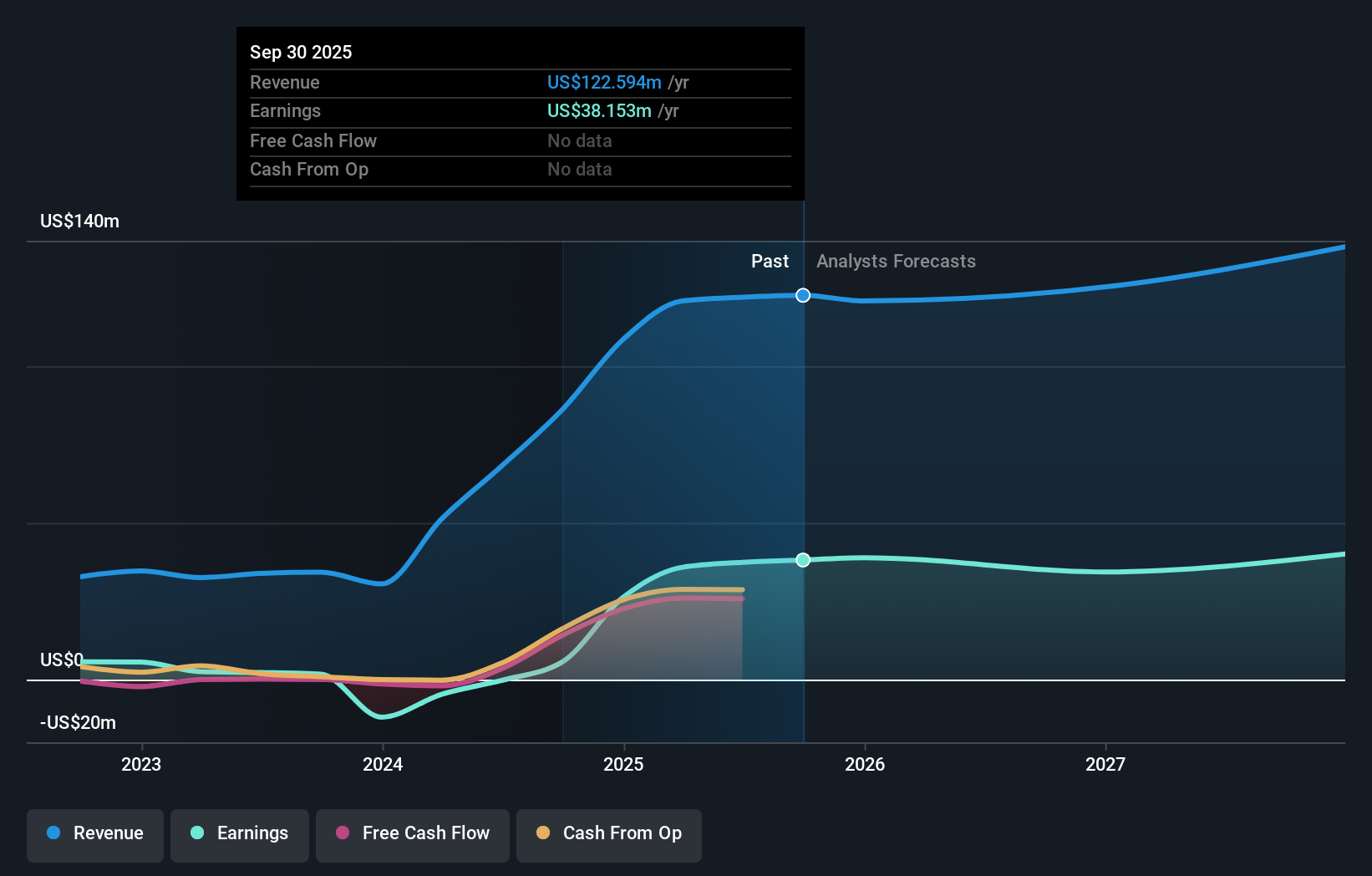This screenshot has width=1372, height=876.
Task: Click the US$122.594m revenue value
Action: point(603,82)
